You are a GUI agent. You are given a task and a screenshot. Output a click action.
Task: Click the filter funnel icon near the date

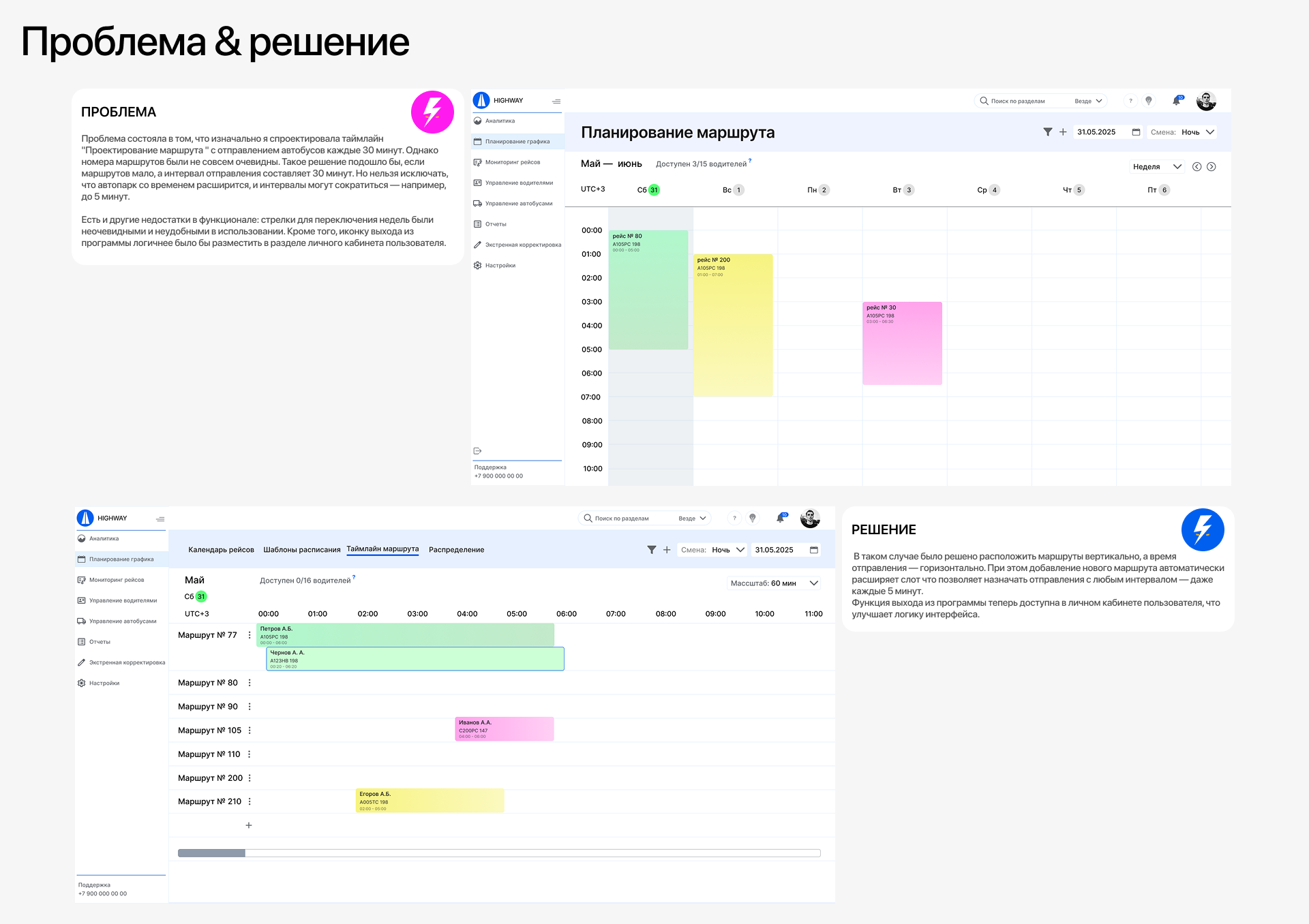pyautogui.click(x=1048, y=132)
